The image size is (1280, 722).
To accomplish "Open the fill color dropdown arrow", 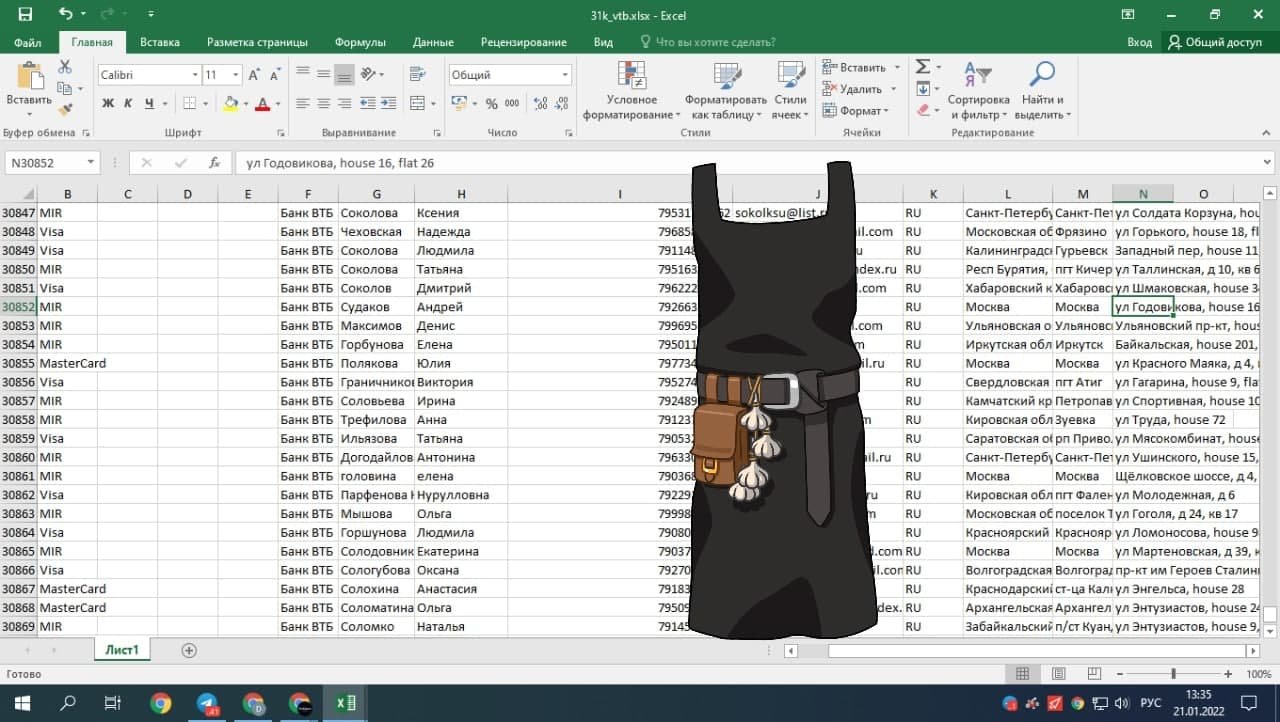I will 245,103.
